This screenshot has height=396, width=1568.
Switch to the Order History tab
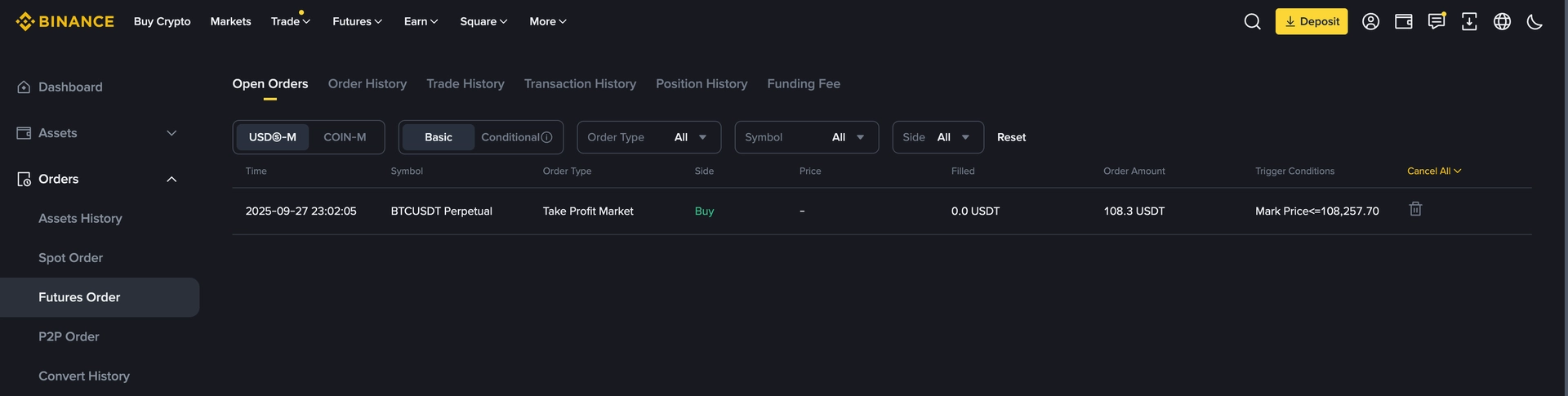pos(367,83)
